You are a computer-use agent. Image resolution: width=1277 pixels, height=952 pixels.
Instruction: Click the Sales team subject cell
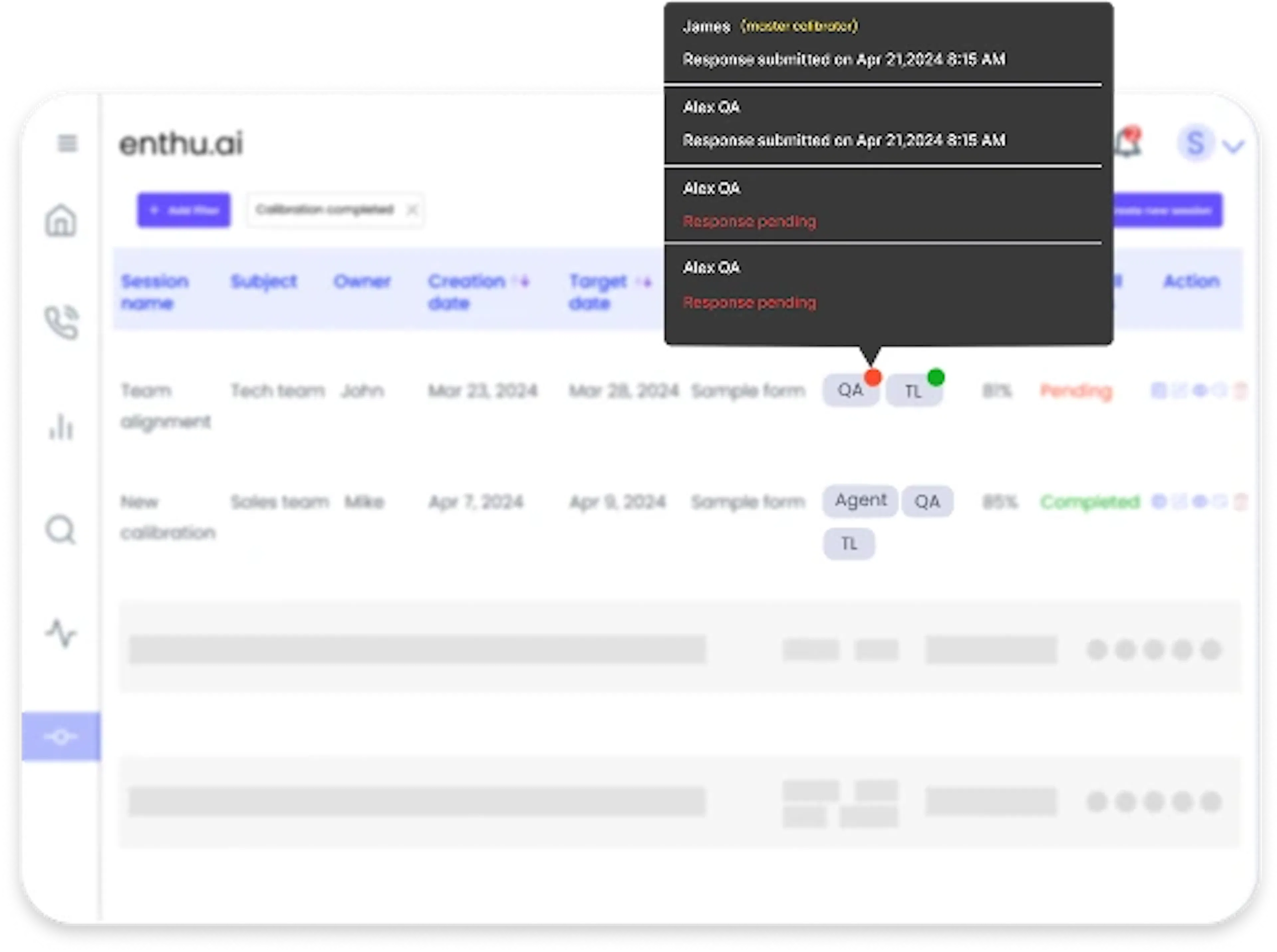pyautogui.click(x=279, y=502)
